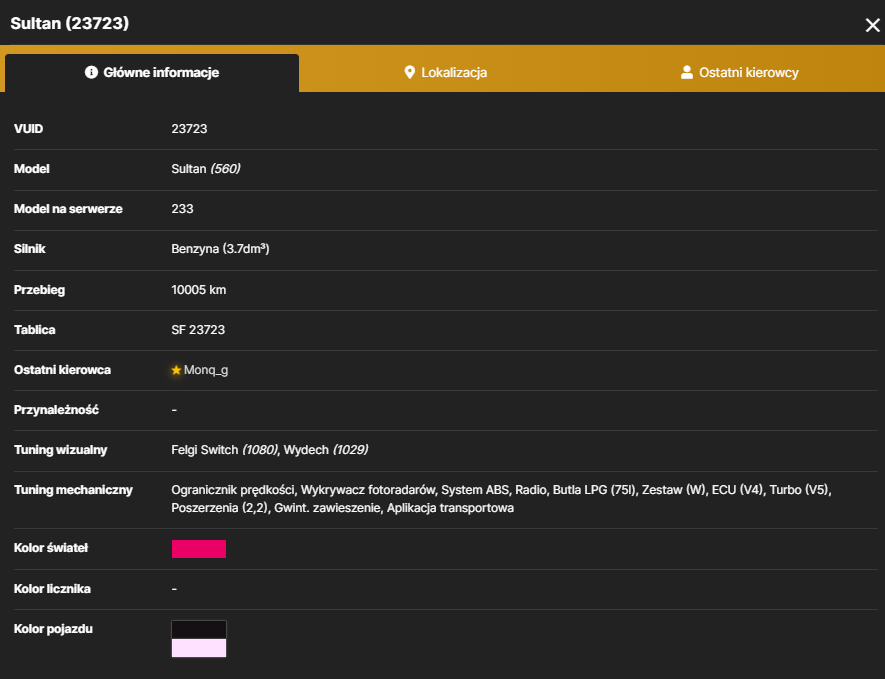This screenshot has width=885, height=679.
Task: Open the Ostatni kierowcy tab
Action: pos(739,72)
